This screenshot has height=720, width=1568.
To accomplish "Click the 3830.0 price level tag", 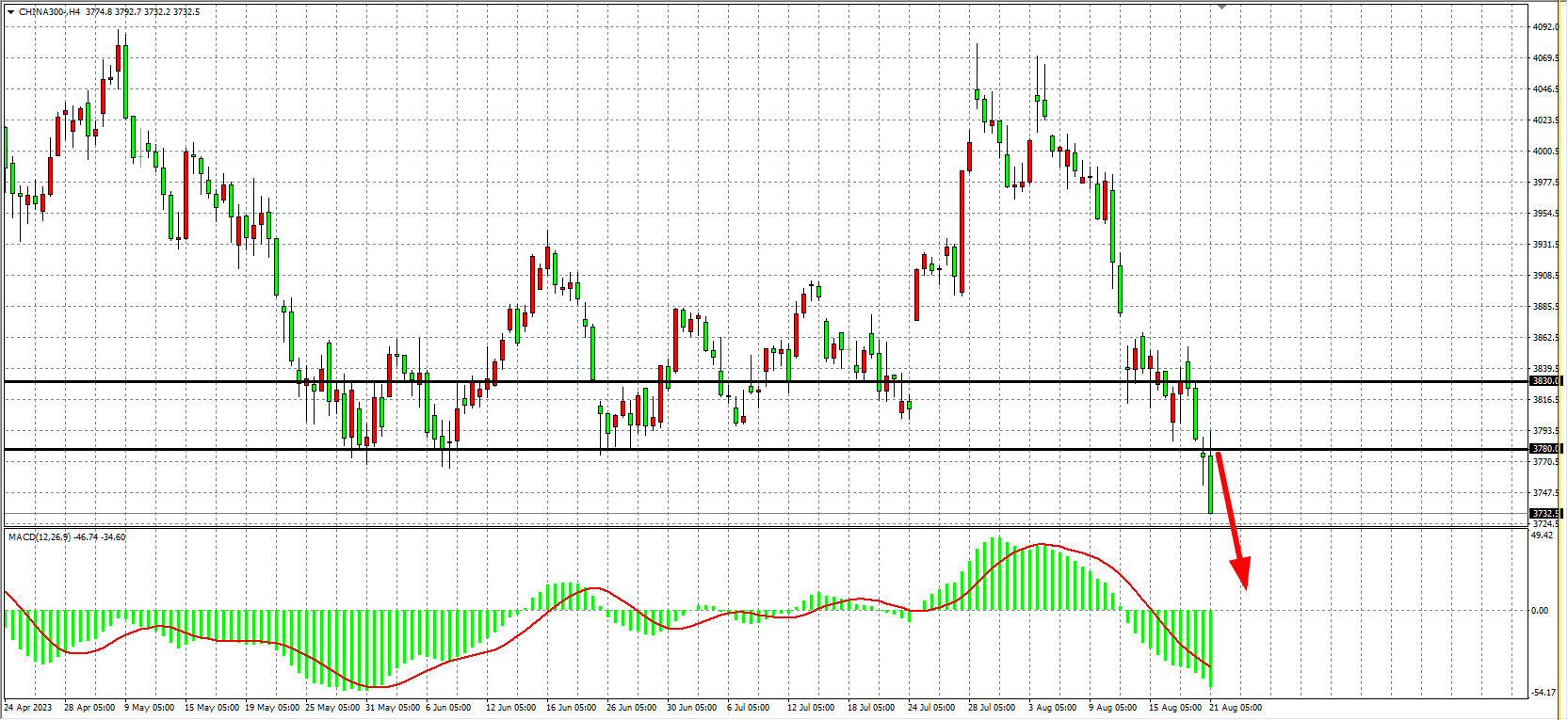I will point(1545,381).
